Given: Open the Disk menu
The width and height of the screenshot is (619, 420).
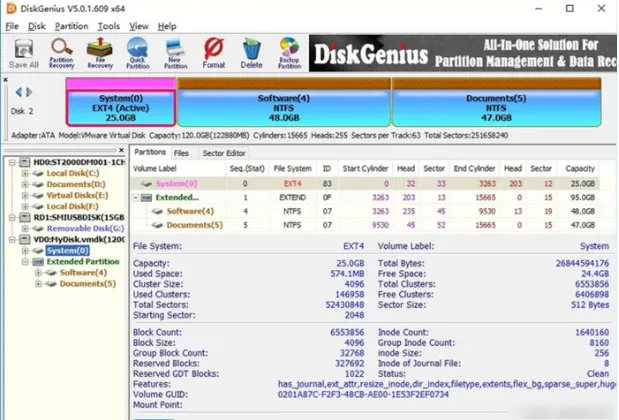Looking at the screenshot, I should click(37, 26).
